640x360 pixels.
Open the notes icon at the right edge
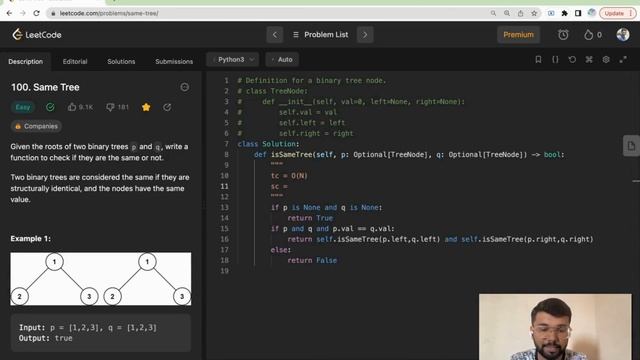[x=631, y=146]
